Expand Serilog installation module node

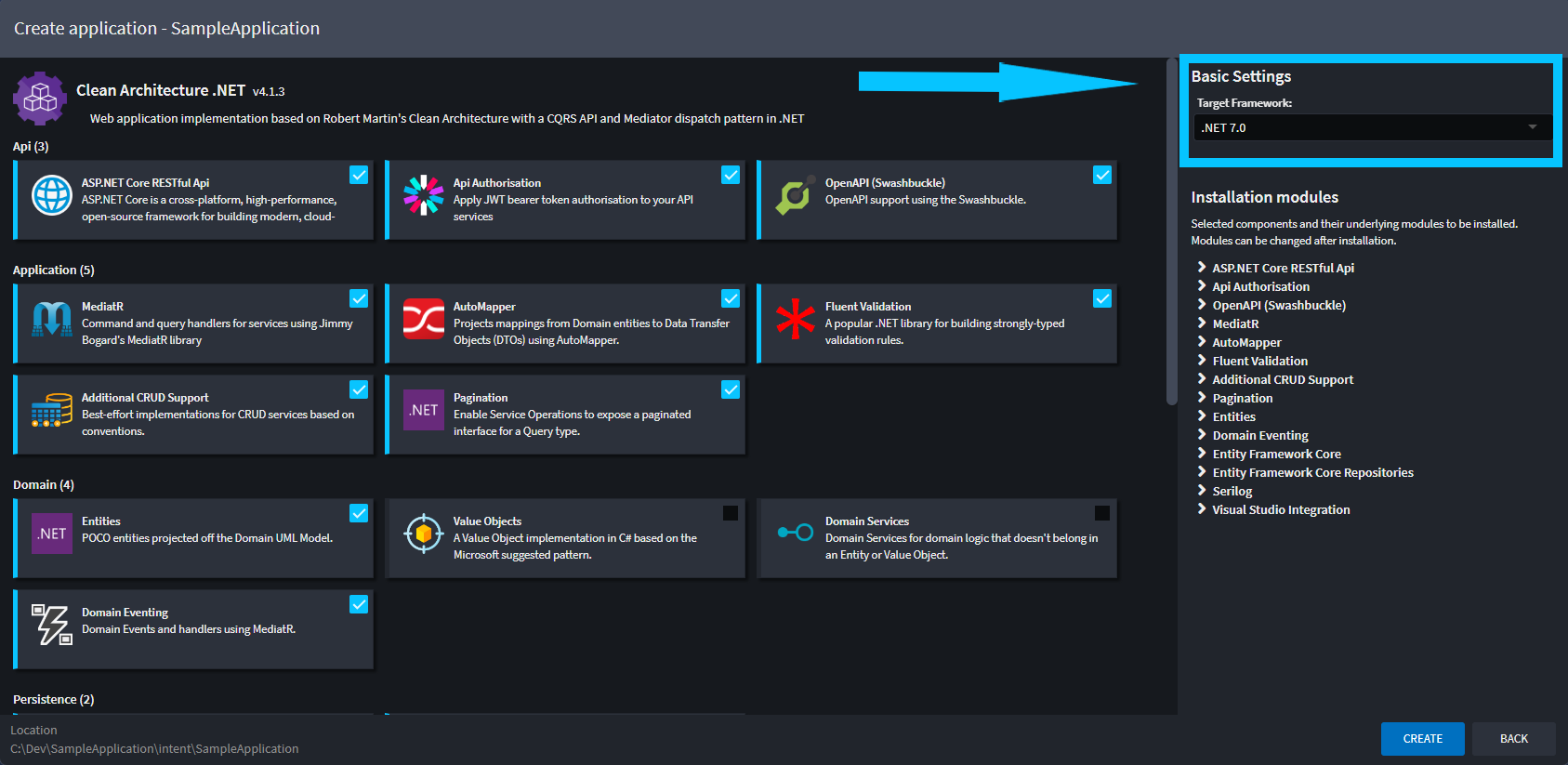[x=1202, y=491]
